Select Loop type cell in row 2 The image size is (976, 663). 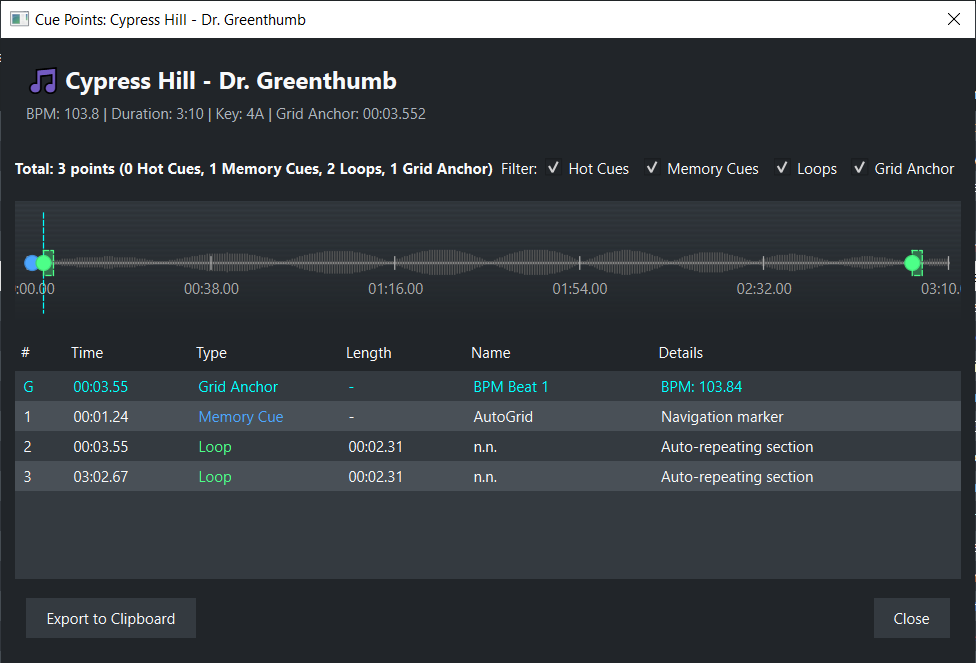pyautogui.click(x=215, y=446)
